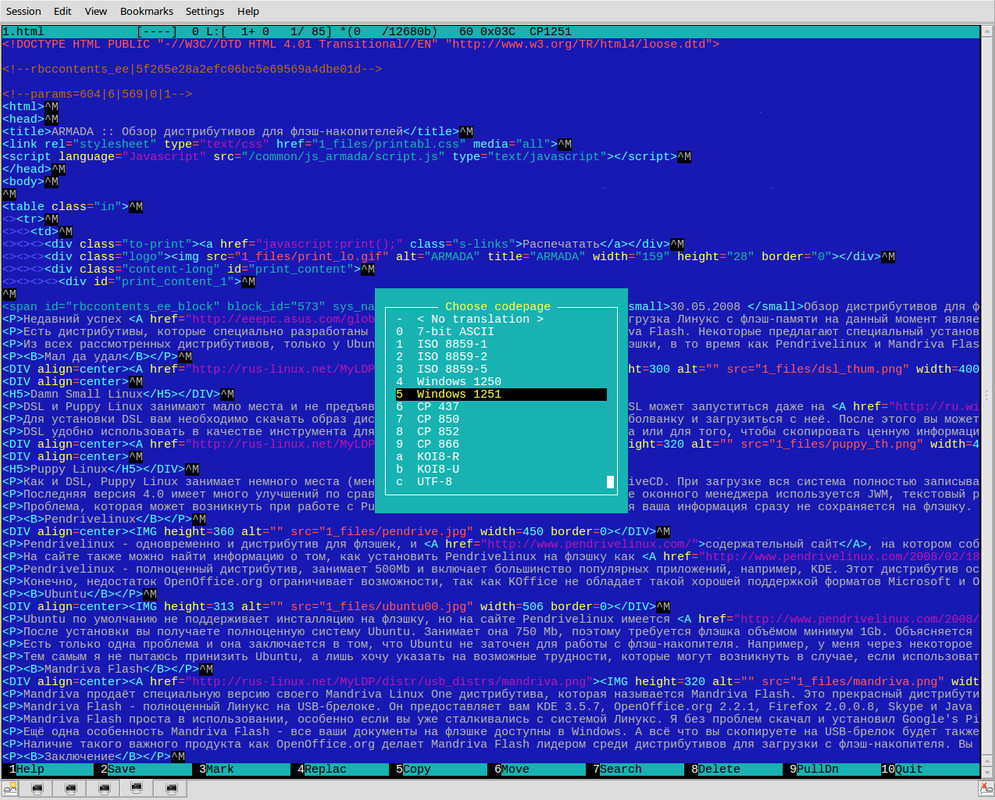The height and width of the screenshot is (800, 995).
Task: Click the 'Choose codepage' dialog title
Action: [x=498, y=306]
